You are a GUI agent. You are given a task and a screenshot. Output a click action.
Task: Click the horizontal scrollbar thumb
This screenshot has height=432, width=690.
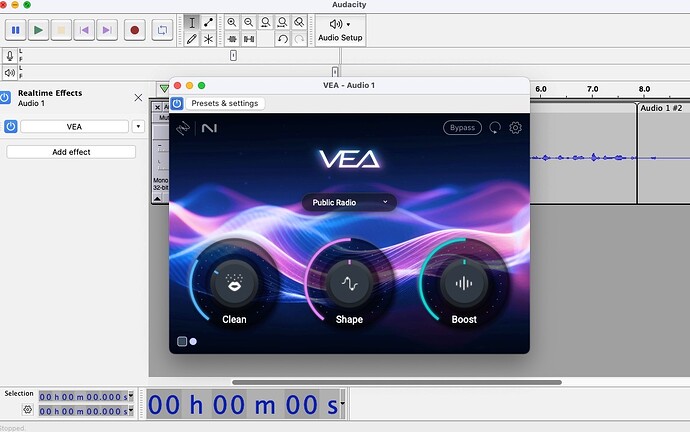(396, 382)
